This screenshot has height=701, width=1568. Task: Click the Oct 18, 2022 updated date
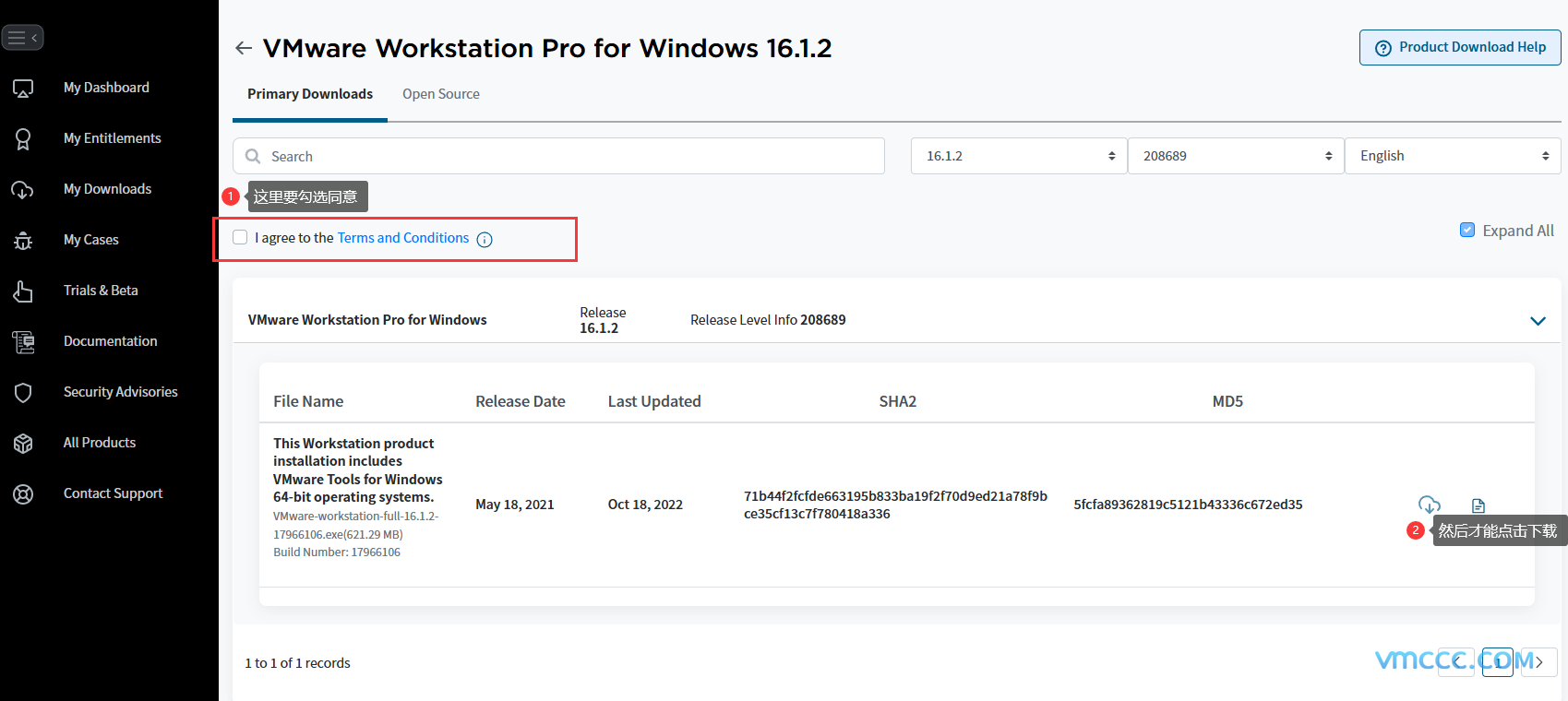point(645,505)
